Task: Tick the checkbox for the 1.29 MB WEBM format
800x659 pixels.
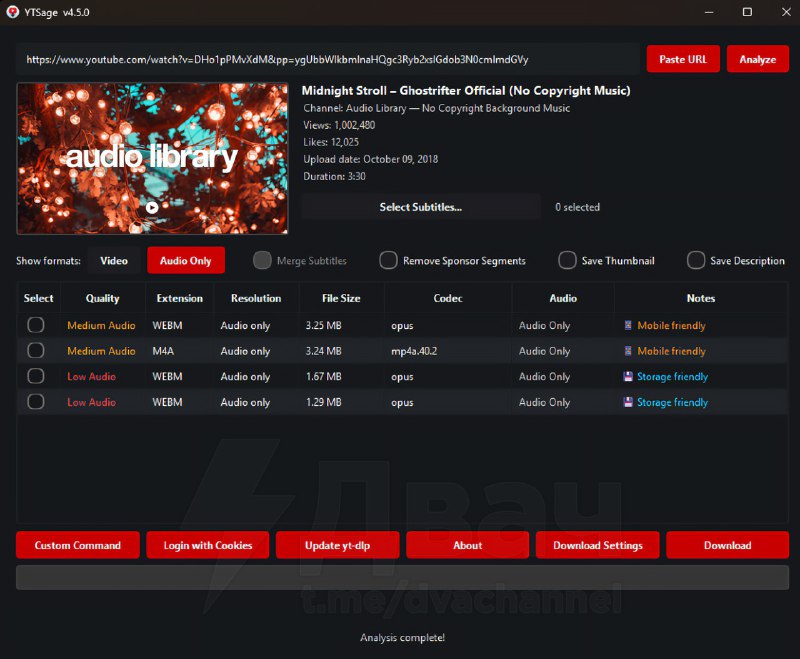Action: 36,401
